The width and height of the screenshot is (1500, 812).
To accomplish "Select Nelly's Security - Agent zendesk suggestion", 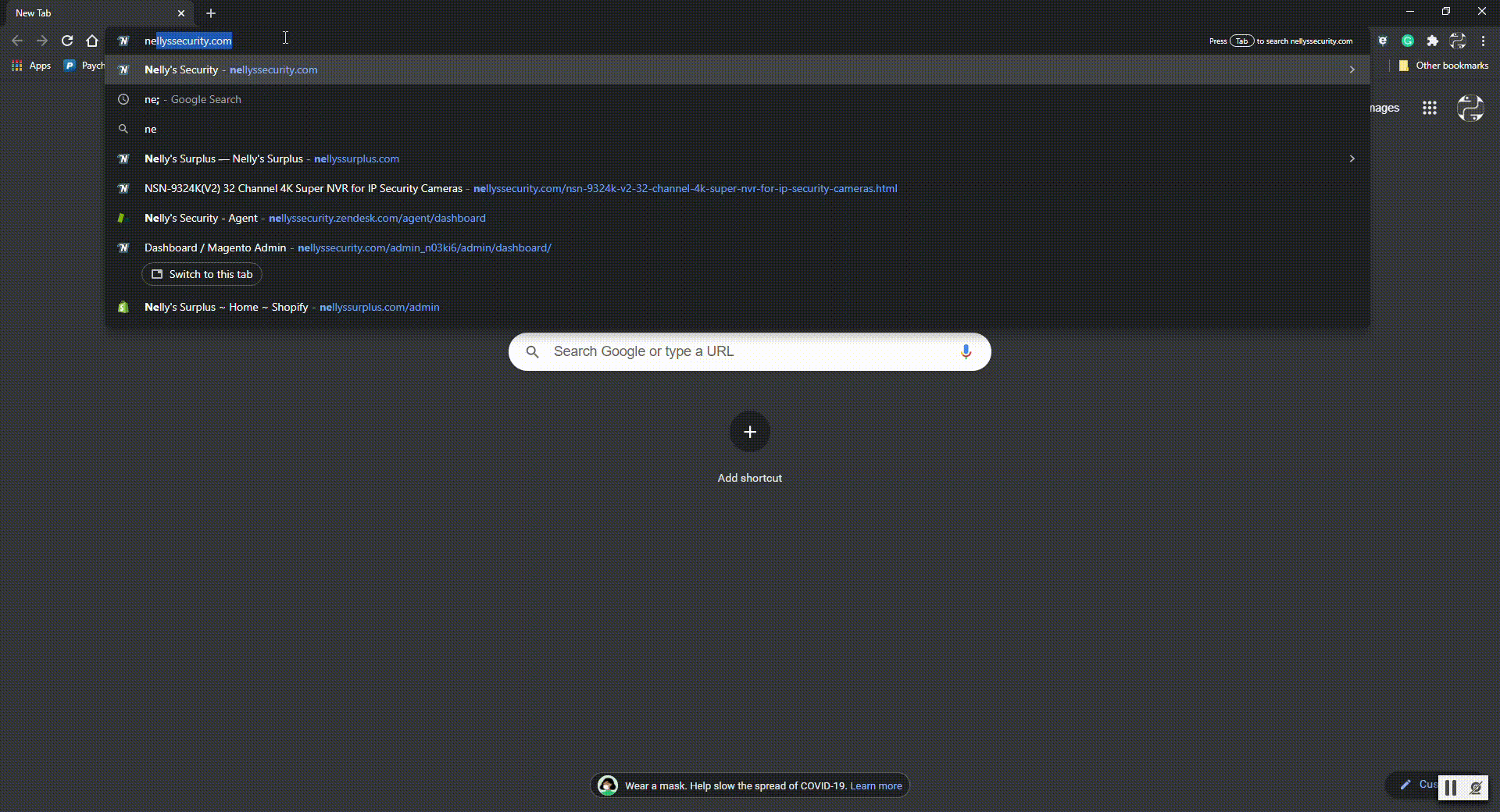I will [737, 218].
